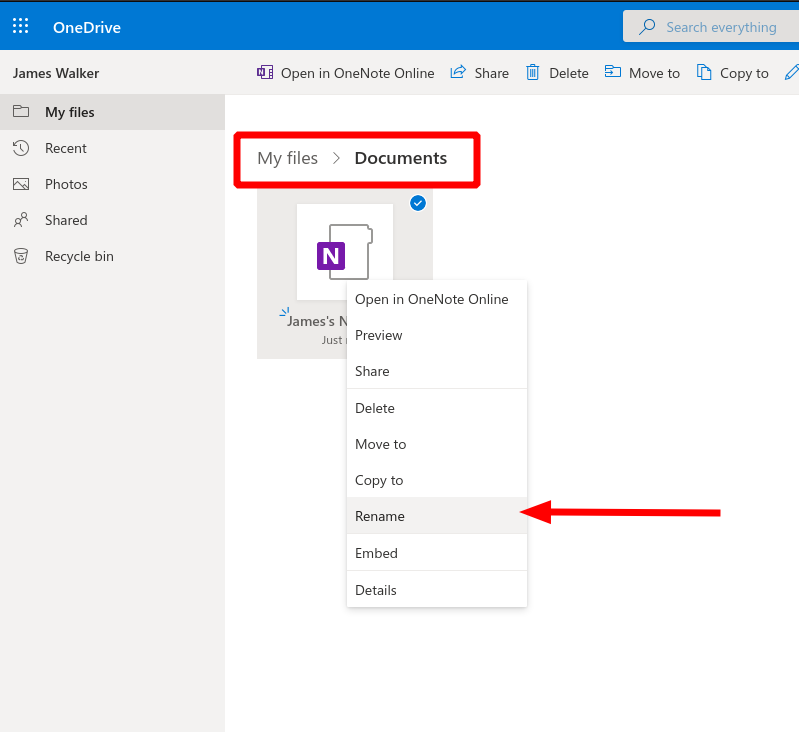Viewport: 799px width, 732px height.
Task: Uncheck the selected notebook checkmark
Action: [x=418, y=203]
